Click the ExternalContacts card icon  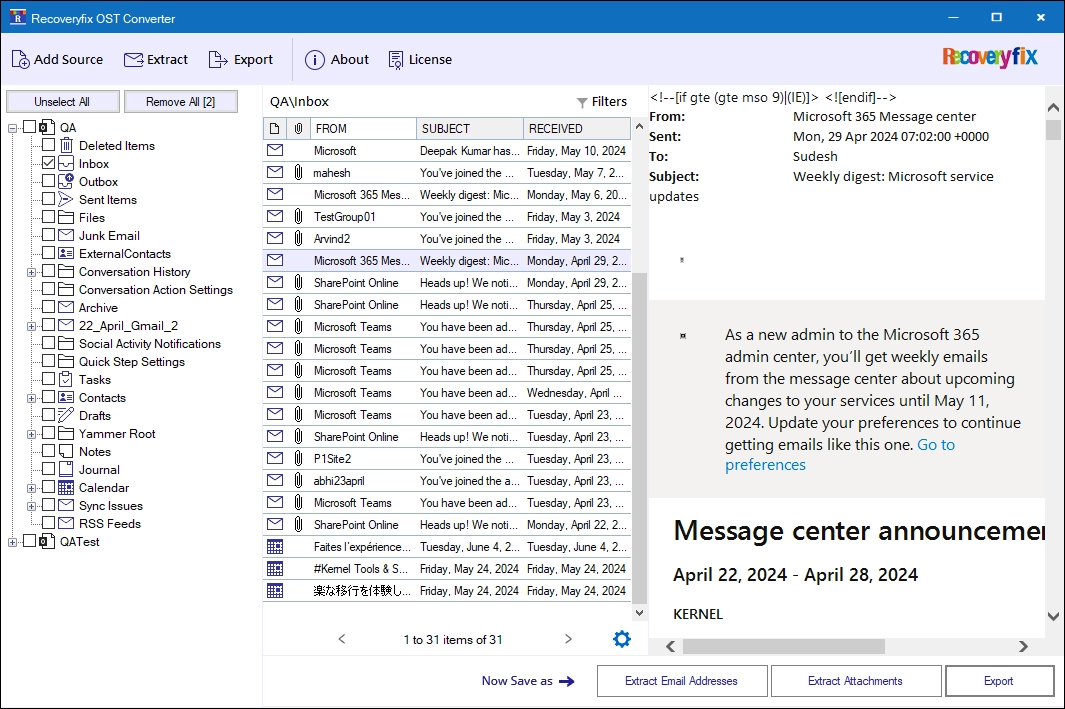pyautogui.click(x=66, y=253)
